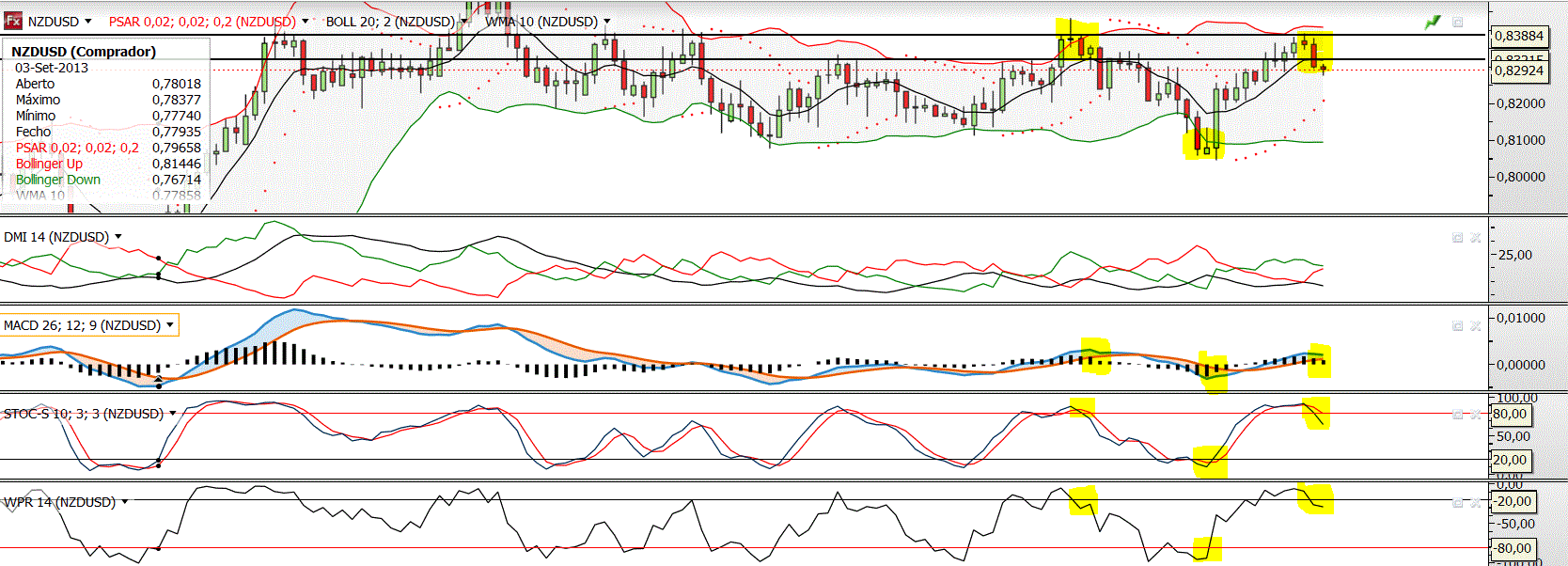The height and width of the screenshot is (566, 1568).
Task: Click the 20,00 stochastic level label
Action: point(1510,460)
